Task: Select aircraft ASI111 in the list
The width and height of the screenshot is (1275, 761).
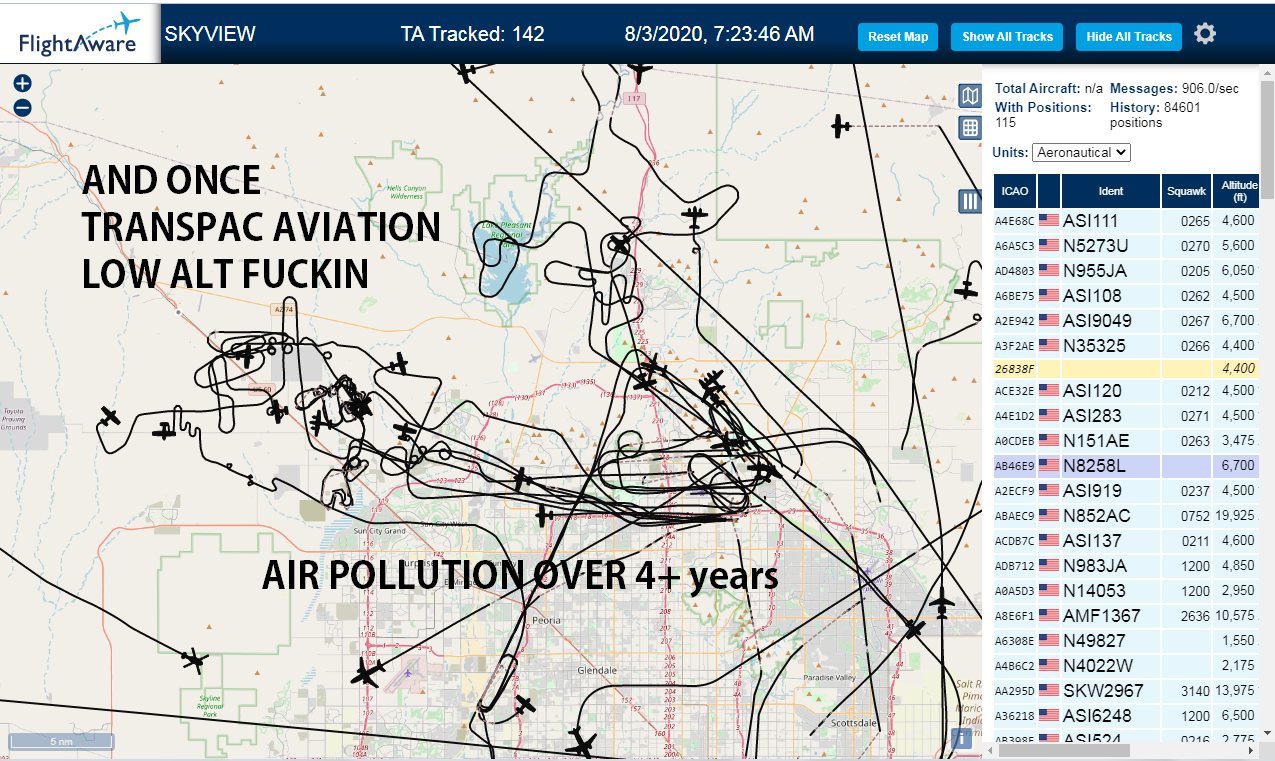Action: click(1126, 221)
